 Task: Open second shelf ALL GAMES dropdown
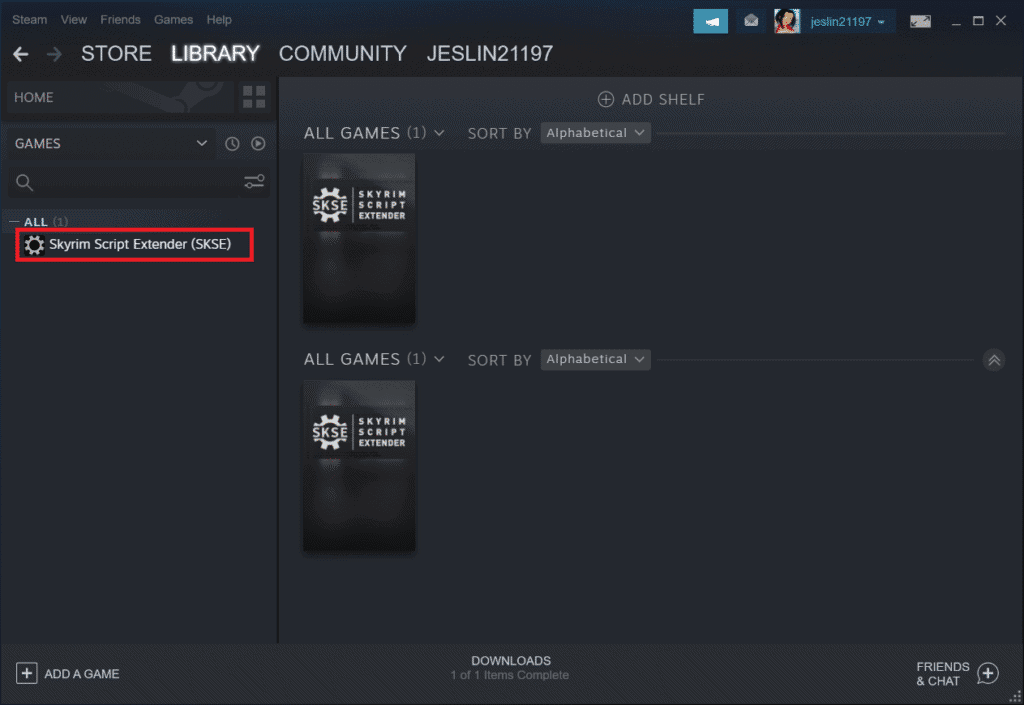coord(374,360)
